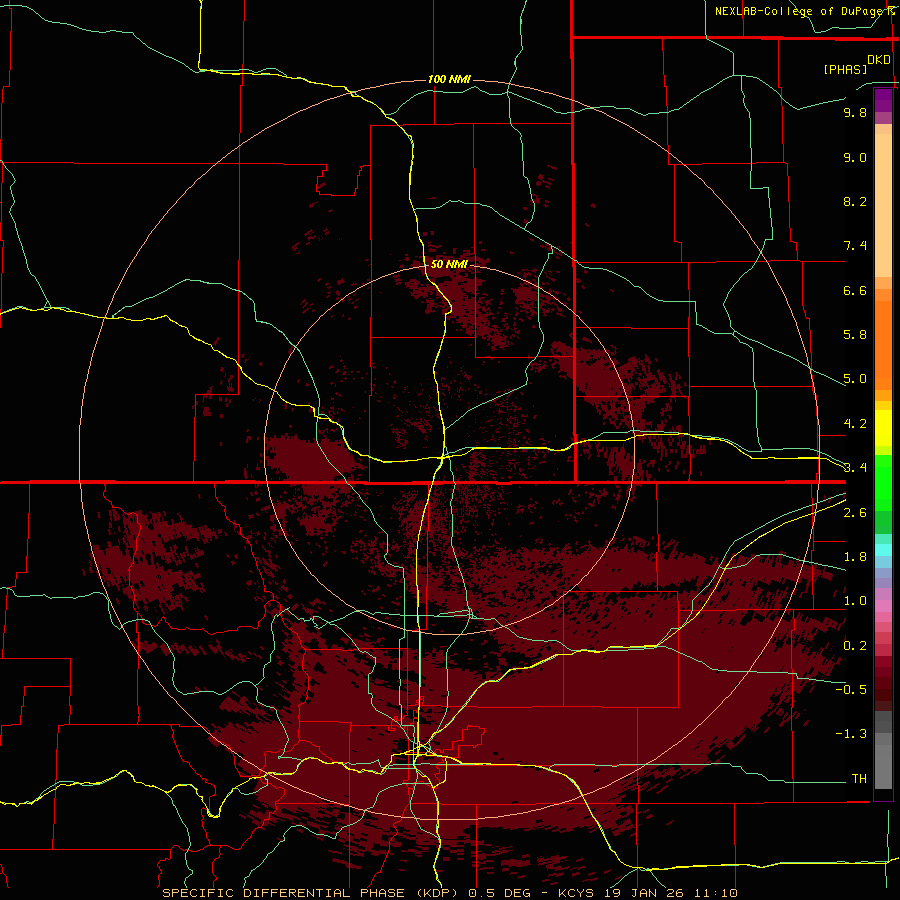Screen dimensions: 900x900
Task: Click the "50 NMI" range ring label
Action: (x=449, y=264)
